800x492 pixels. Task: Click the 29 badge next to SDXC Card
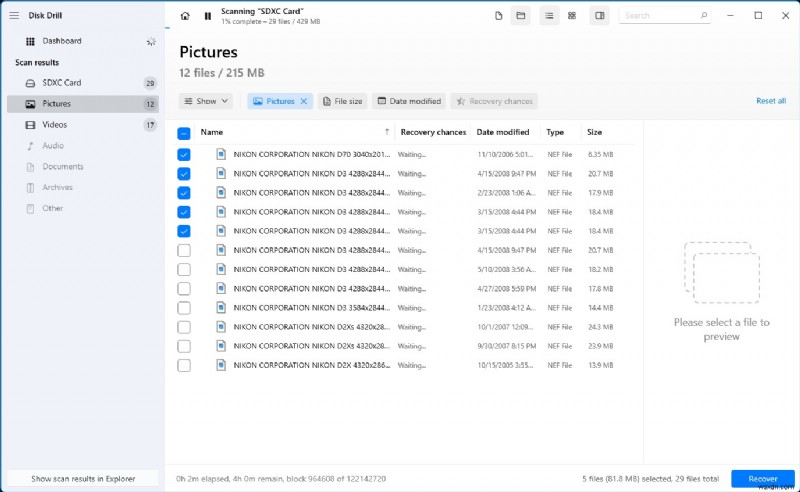(150, 83)
